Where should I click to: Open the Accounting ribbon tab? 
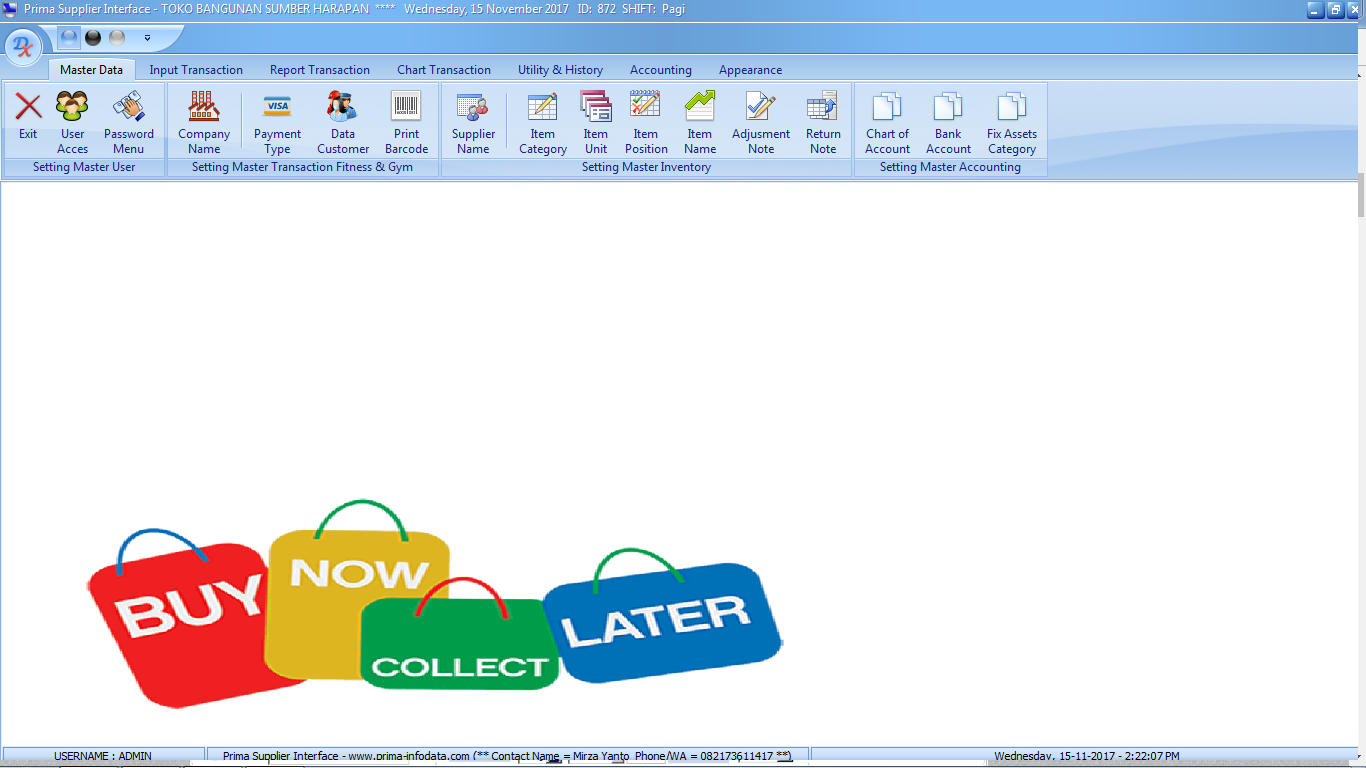[x=660, y=70]
